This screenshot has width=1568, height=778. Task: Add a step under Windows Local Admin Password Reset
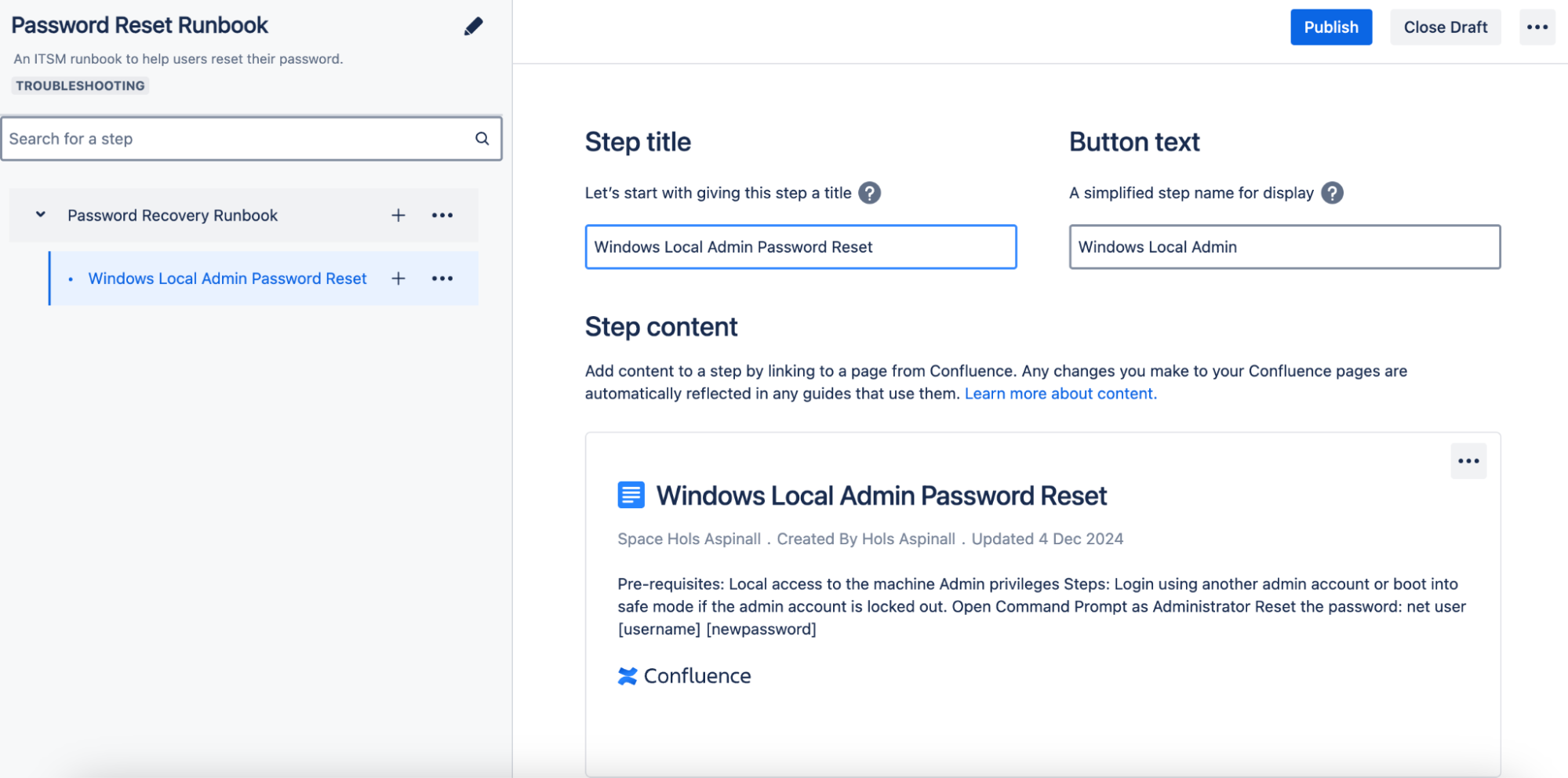tap(398, 278)
